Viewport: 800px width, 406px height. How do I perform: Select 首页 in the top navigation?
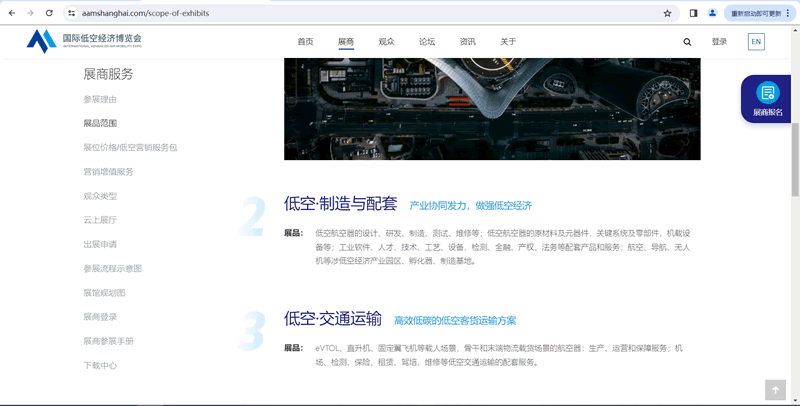pos(305,42)
